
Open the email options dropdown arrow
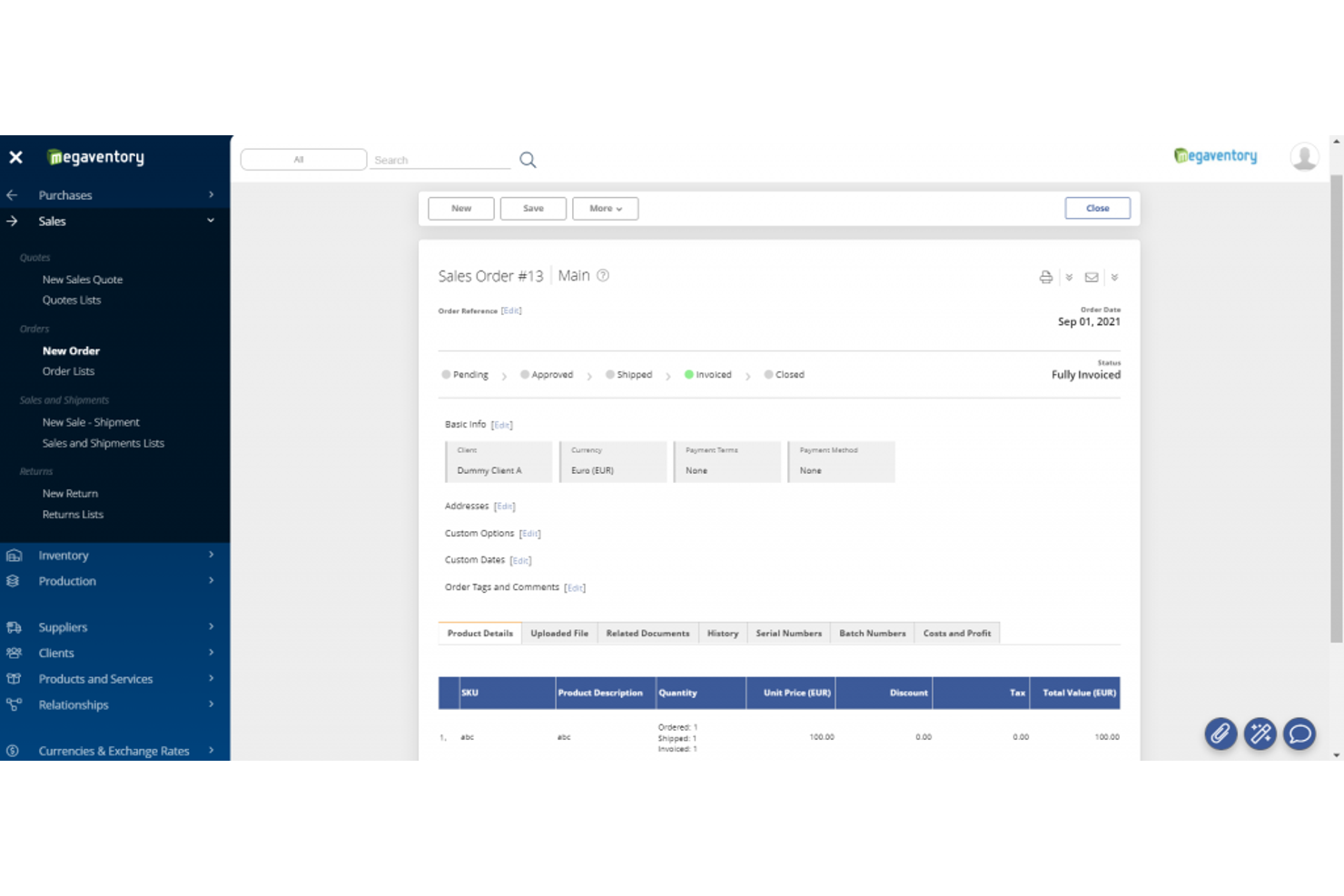(1114, 278)
